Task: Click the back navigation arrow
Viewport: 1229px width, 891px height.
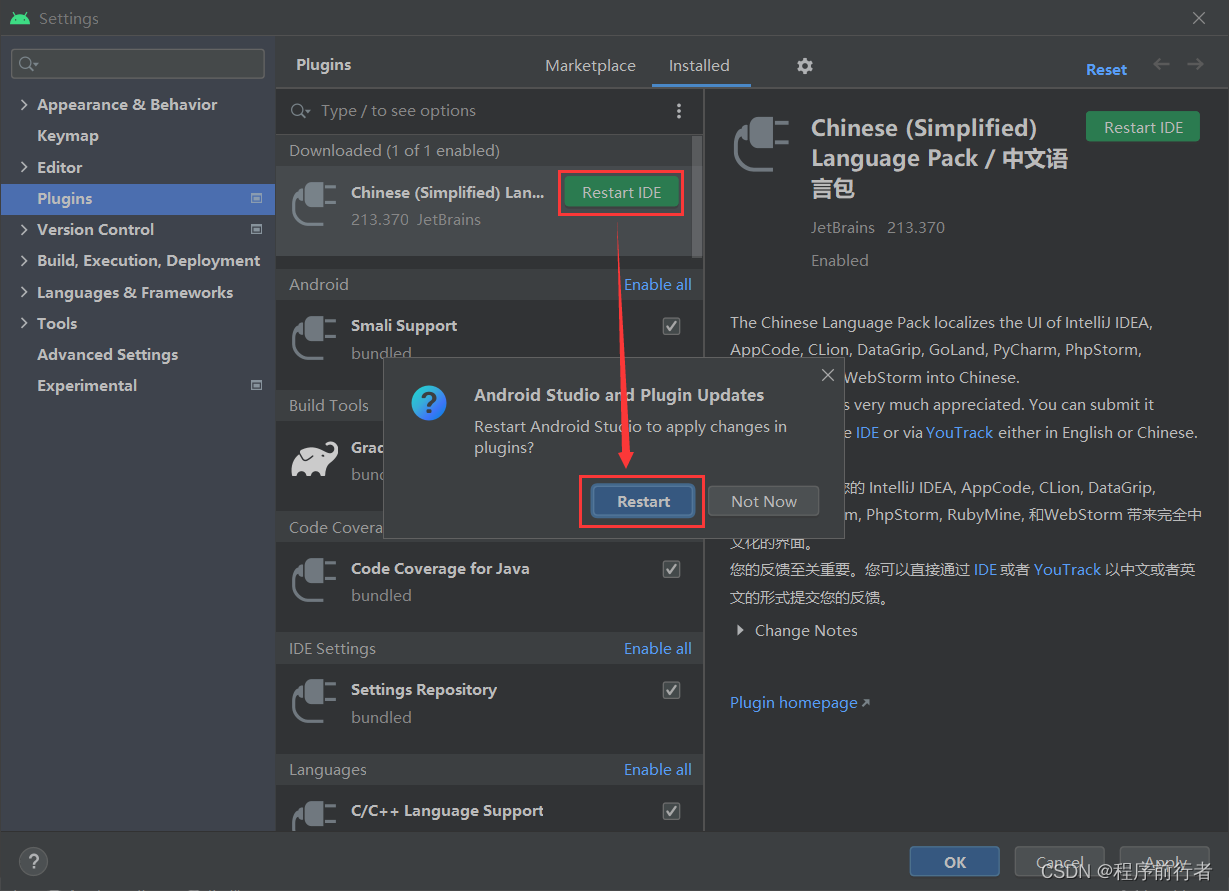Action: coord(1161,64)
